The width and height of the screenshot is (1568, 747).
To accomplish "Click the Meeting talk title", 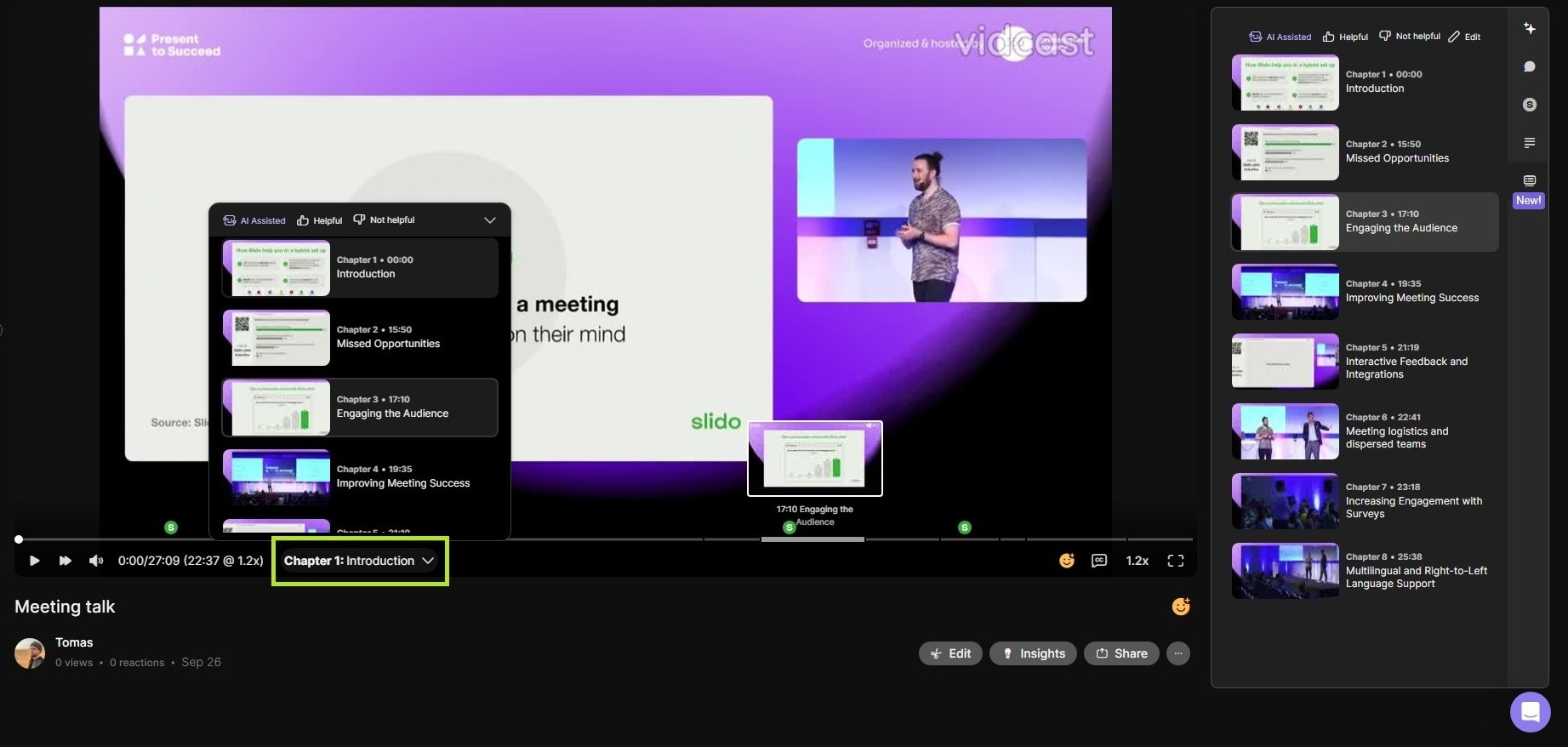I will [65, 607].
